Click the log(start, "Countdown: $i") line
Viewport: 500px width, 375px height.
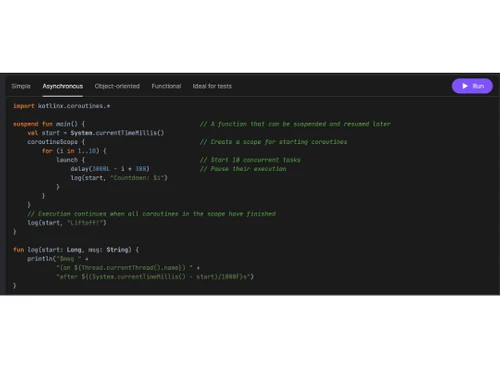[119, 178]
